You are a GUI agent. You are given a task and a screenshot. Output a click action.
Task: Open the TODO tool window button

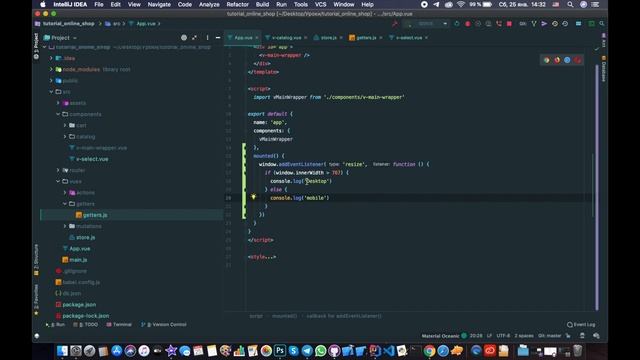(86, 324)
